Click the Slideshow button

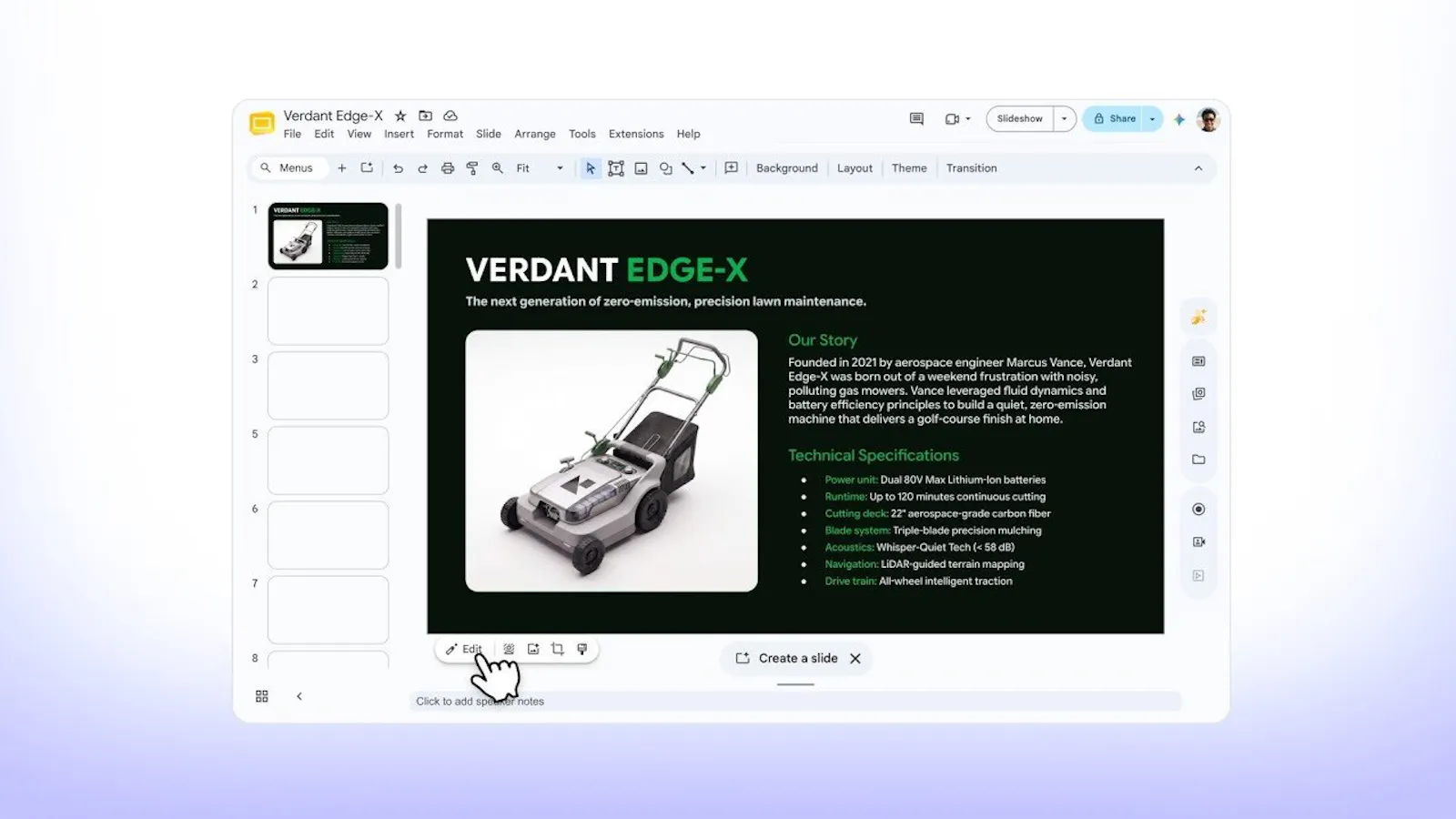tap(1020, 118)
